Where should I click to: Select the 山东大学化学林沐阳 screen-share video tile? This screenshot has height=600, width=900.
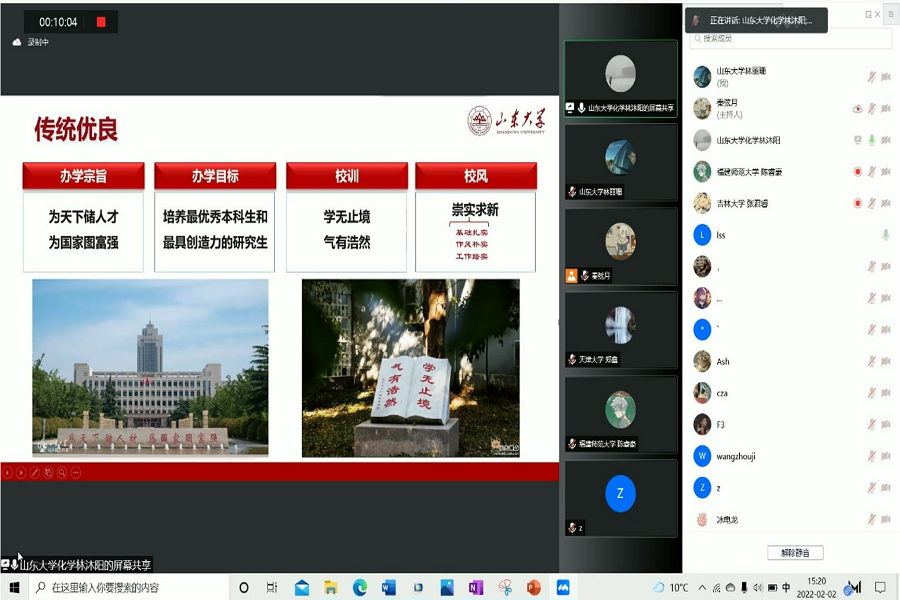pyautogui.click(x=620, y=78)
